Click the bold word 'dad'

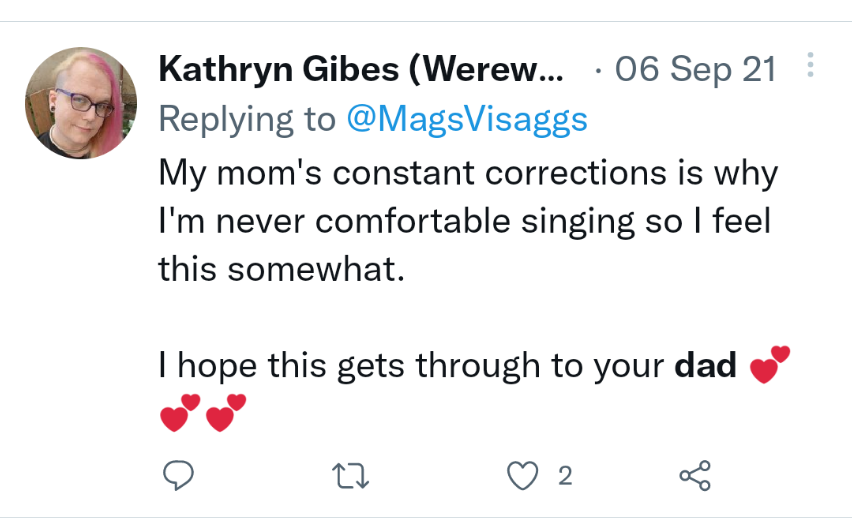[705, 365]
